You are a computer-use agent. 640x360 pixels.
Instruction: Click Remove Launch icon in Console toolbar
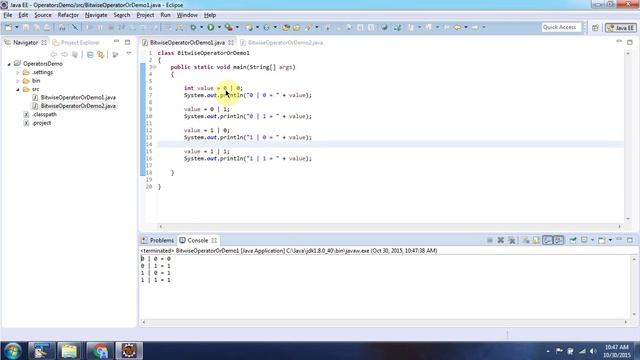coord(500,240)
